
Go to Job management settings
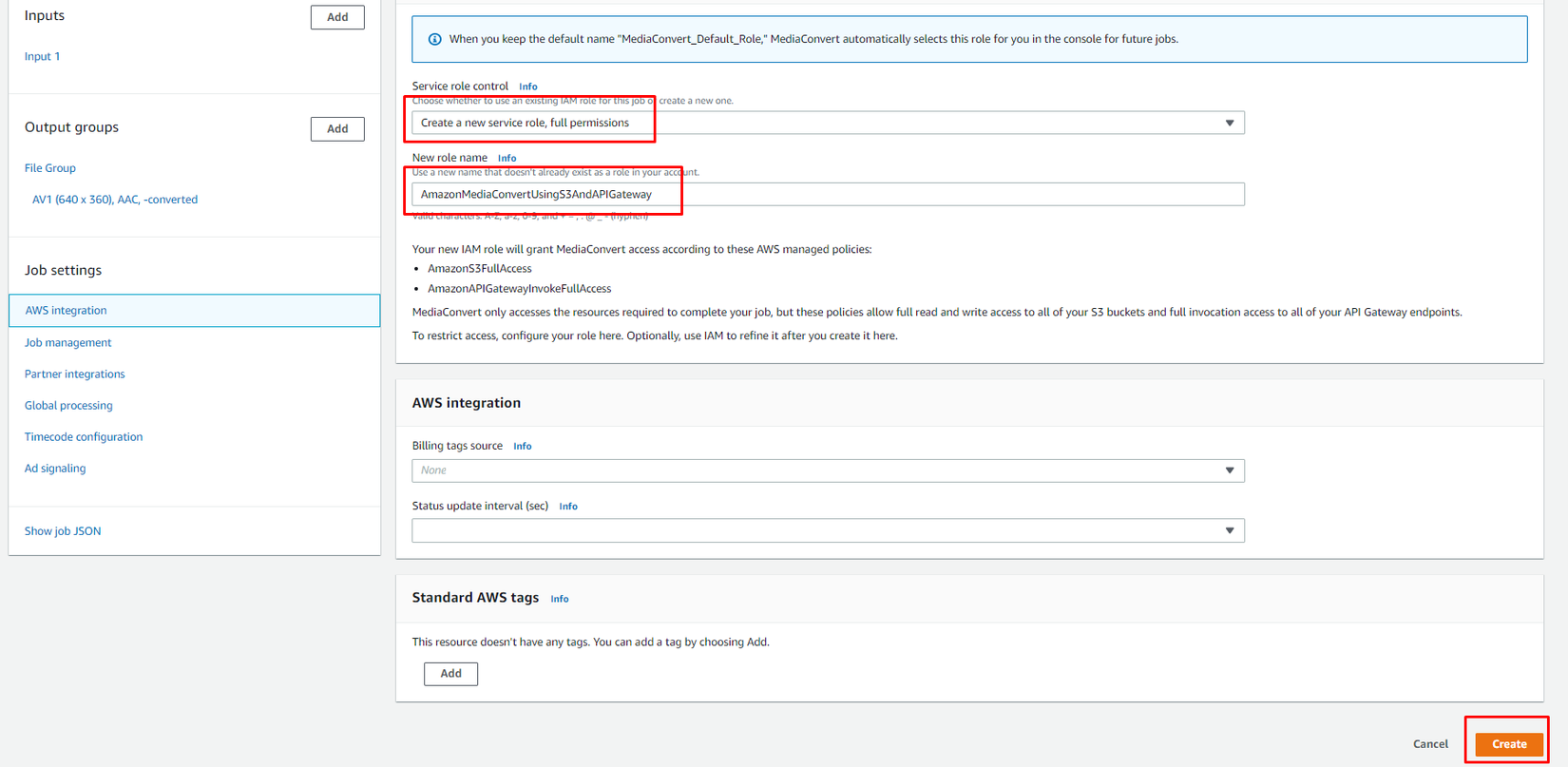pos(67,342)
